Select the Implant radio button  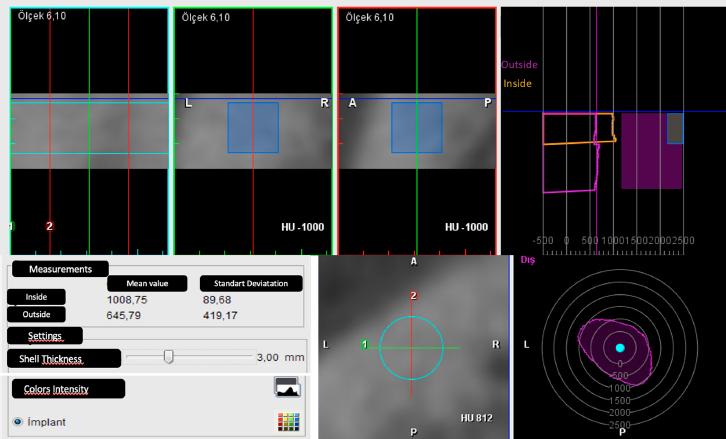point(18,422)
